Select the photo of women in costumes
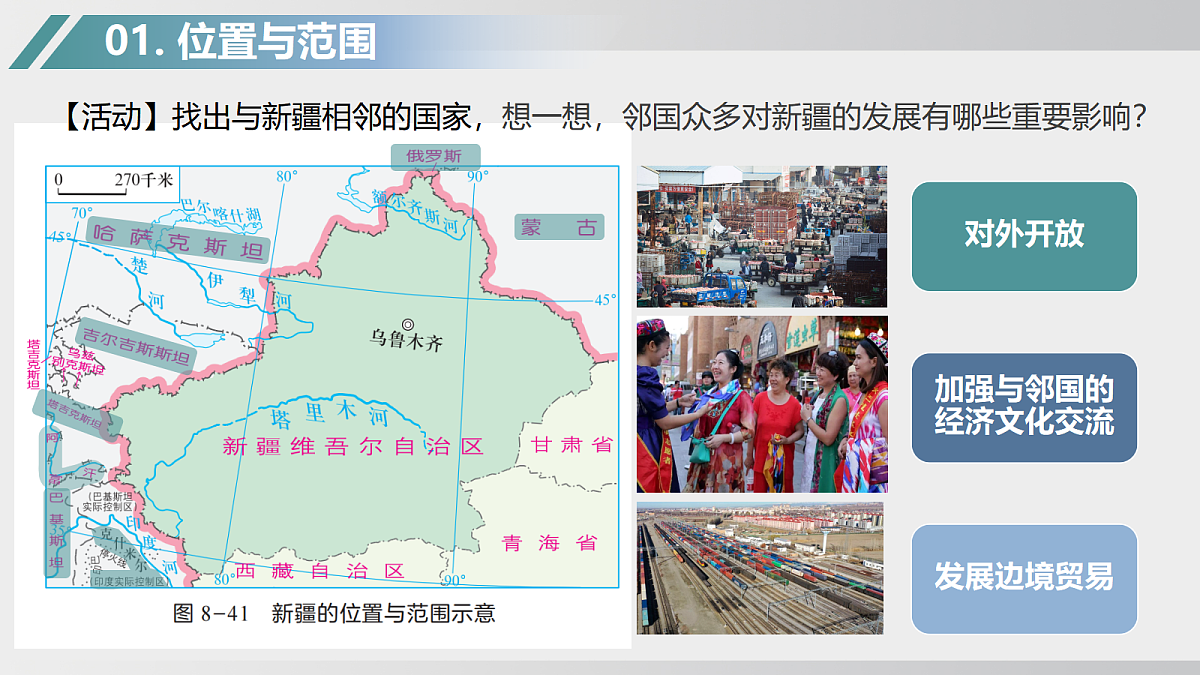 (x=762, y=405)
